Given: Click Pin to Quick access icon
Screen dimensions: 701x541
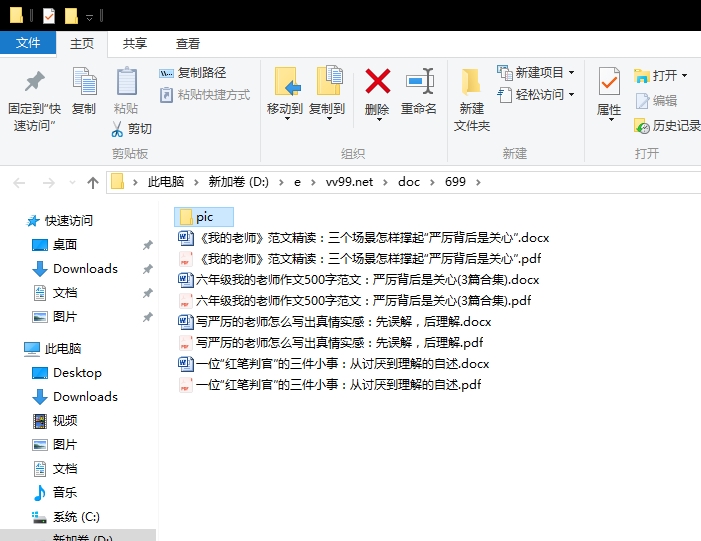Looking at the screenshot, I should (34, 81).
